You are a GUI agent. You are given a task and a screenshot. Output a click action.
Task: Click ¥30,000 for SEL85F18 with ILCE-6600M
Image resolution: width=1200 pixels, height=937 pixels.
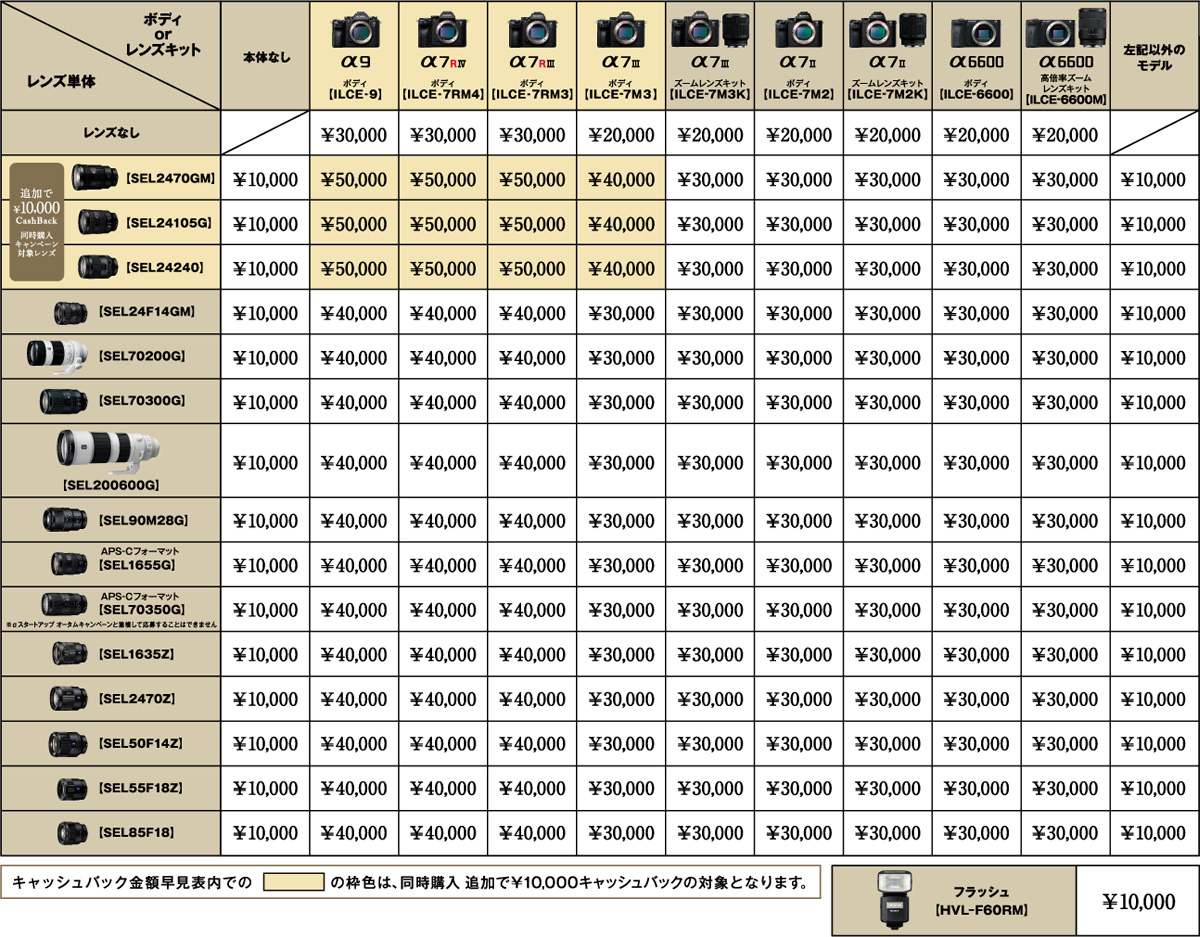[x=1065, y=833]
